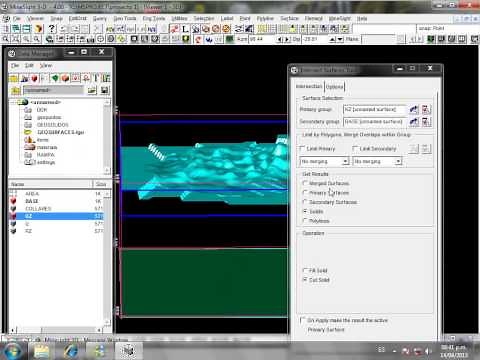This screenshot has width=480, height=360.
Task: Click the Secondary group list icon at row end
Action: 426,122
